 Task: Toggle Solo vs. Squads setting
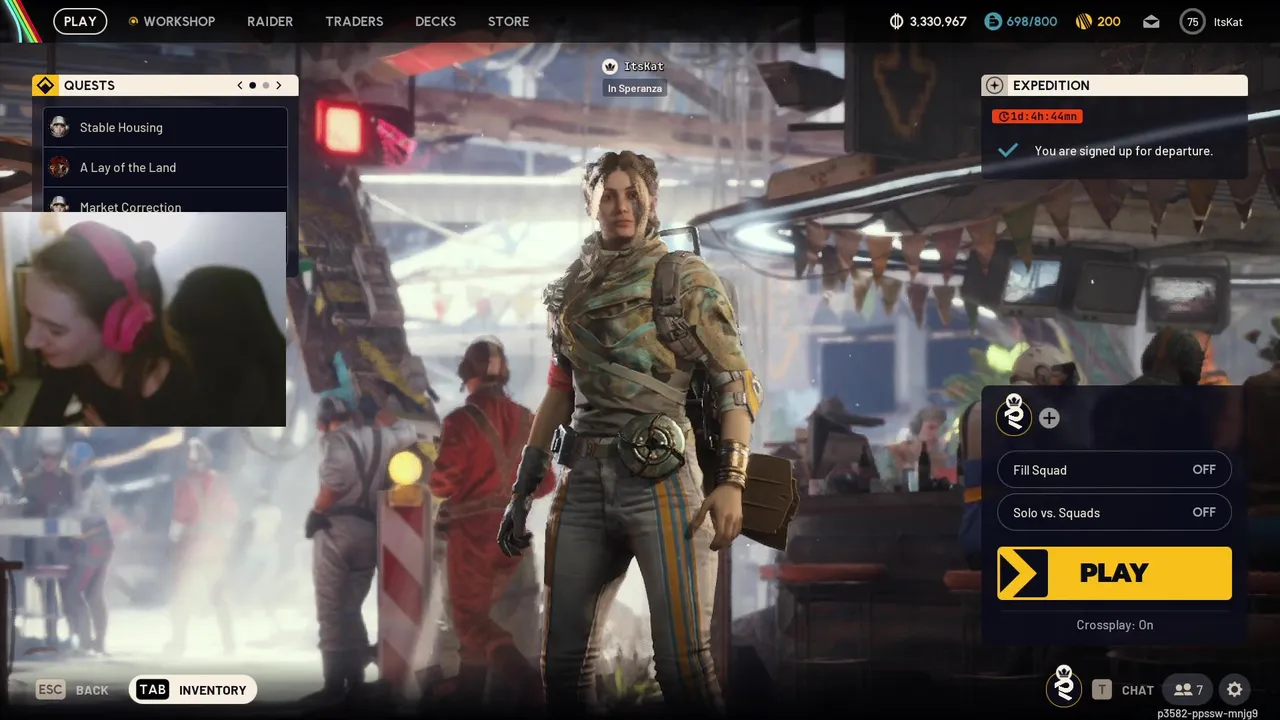pyautogui.click(x=1114, y=512)
